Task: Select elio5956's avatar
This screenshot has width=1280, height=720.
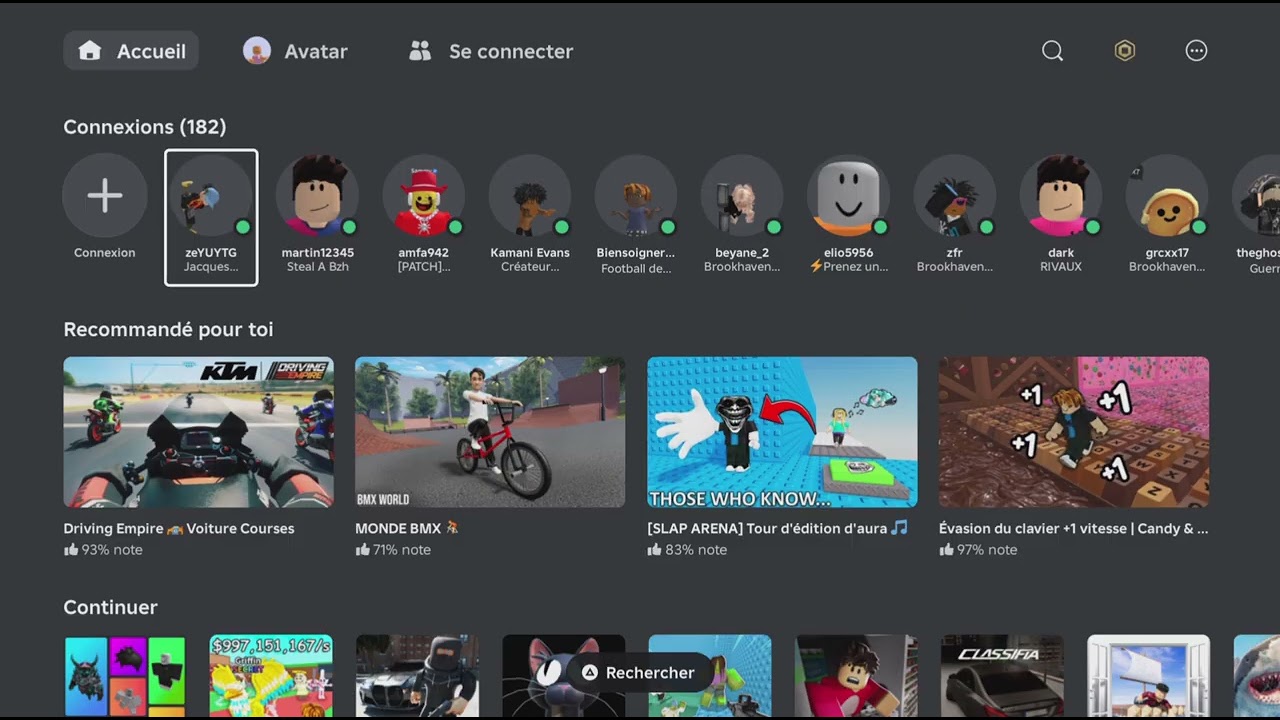Action: [848, 196]
